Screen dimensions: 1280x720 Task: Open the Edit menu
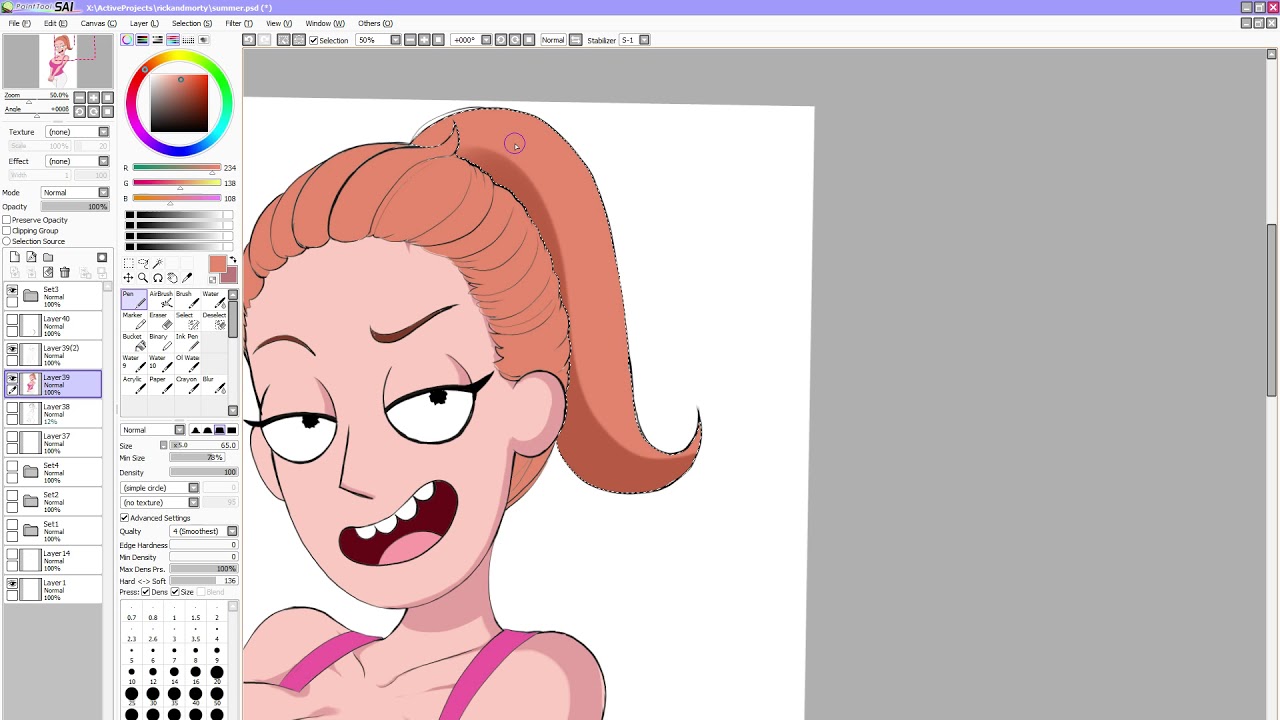click(56, 23)
